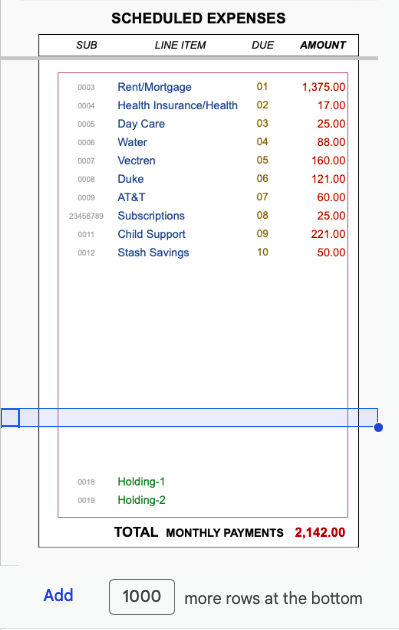Select the Rent/Mortgage line item cell
399x630 pixels.
[154, 87]
